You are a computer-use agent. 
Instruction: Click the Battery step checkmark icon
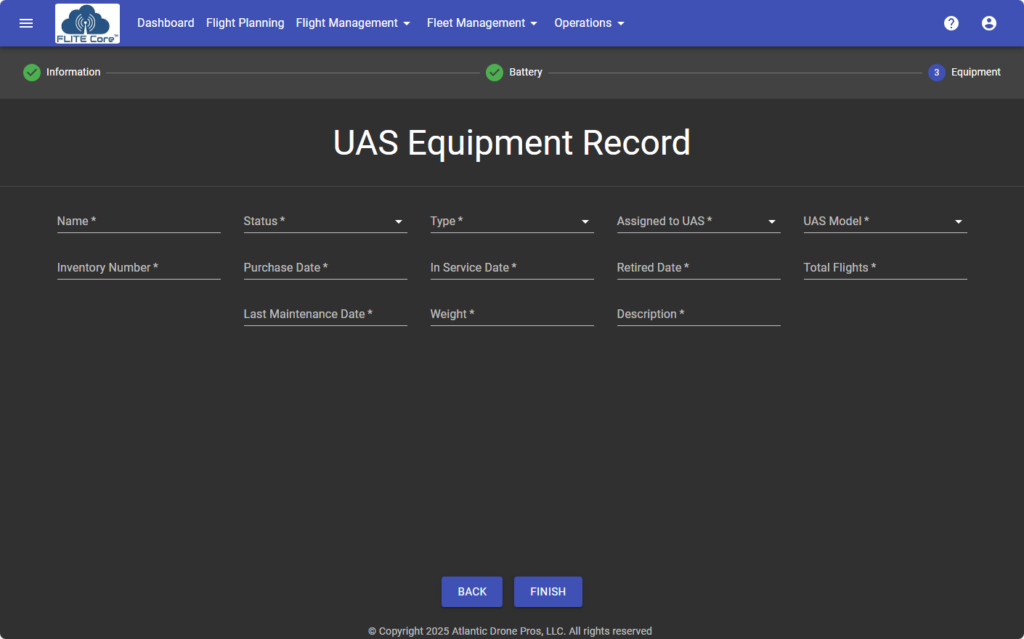[494, 72]
